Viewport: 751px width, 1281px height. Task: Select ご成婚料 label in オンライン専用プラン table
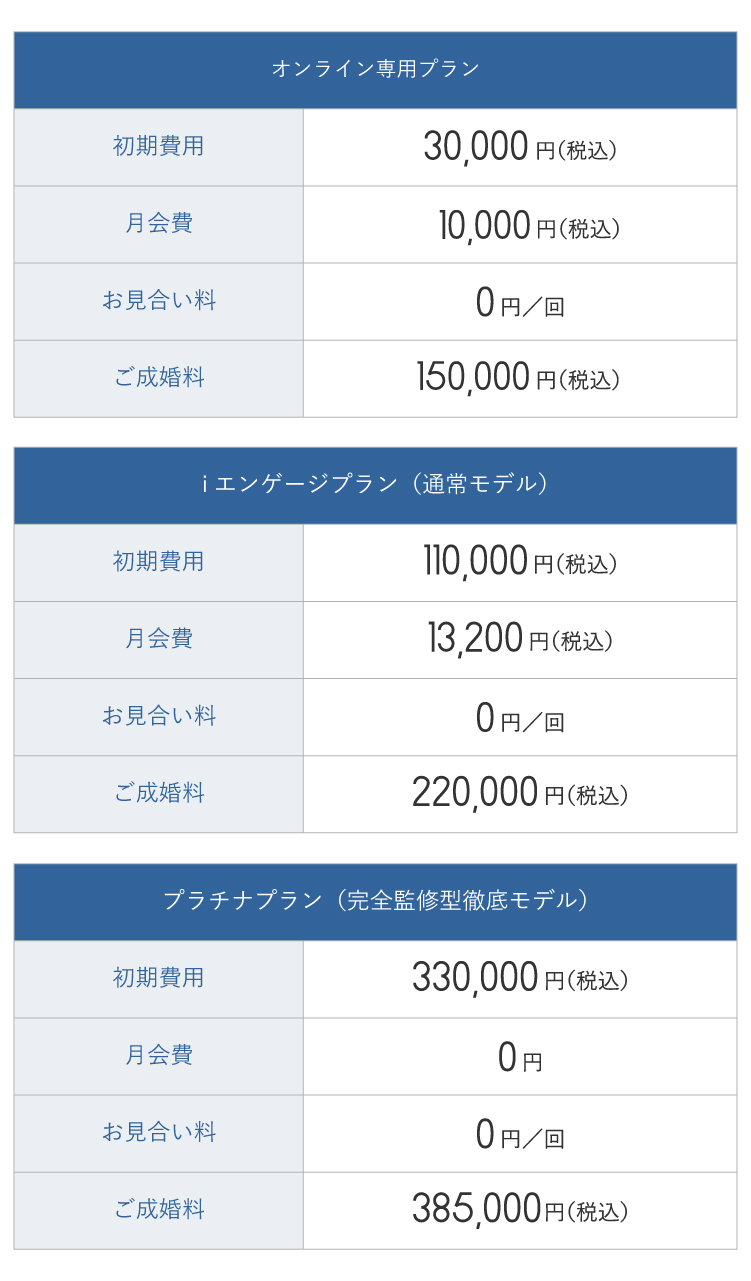(158, 378)
